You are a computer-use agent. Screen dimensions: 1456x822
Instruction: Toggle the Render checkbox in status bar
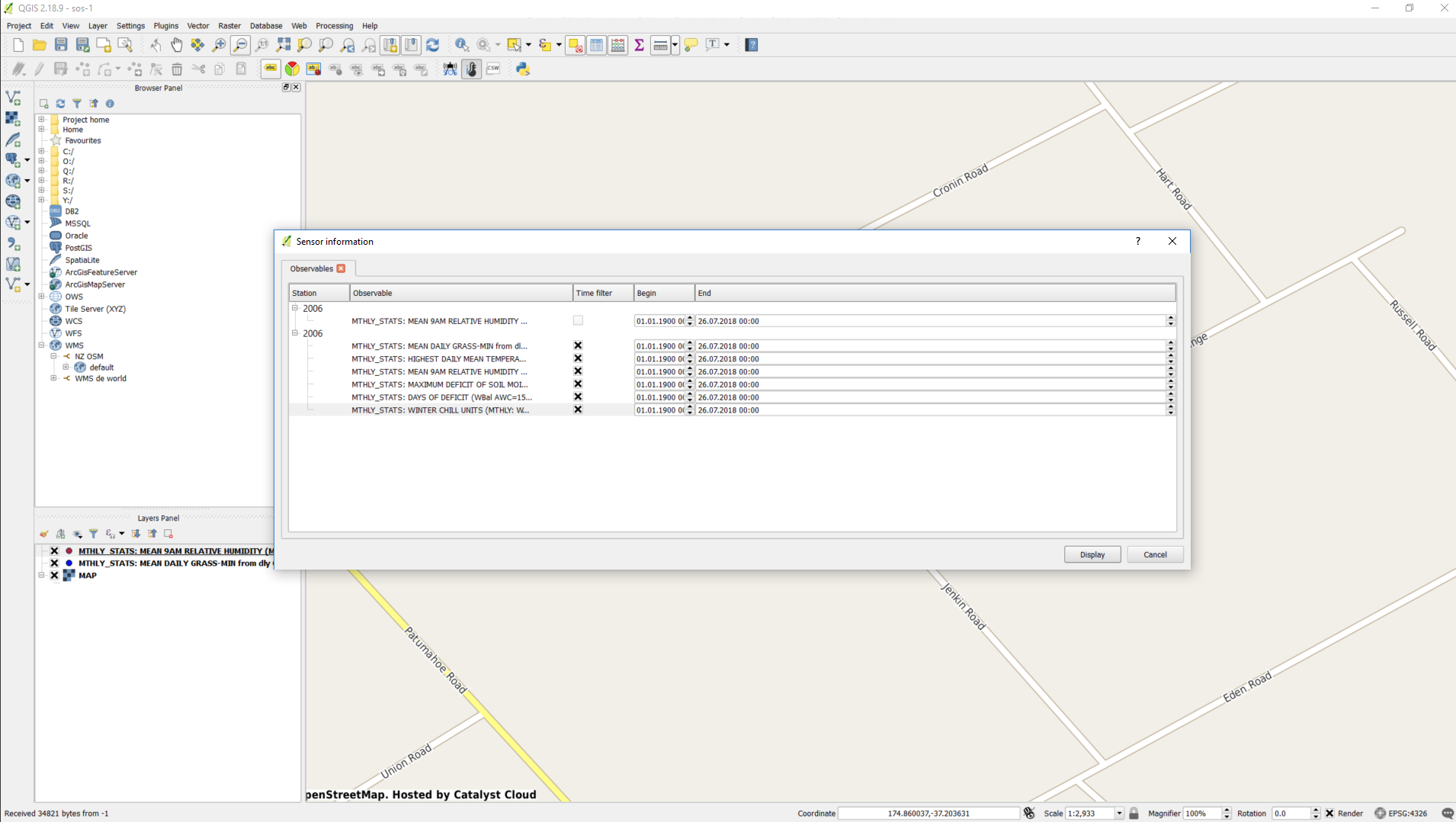(x=1329, y=814)
